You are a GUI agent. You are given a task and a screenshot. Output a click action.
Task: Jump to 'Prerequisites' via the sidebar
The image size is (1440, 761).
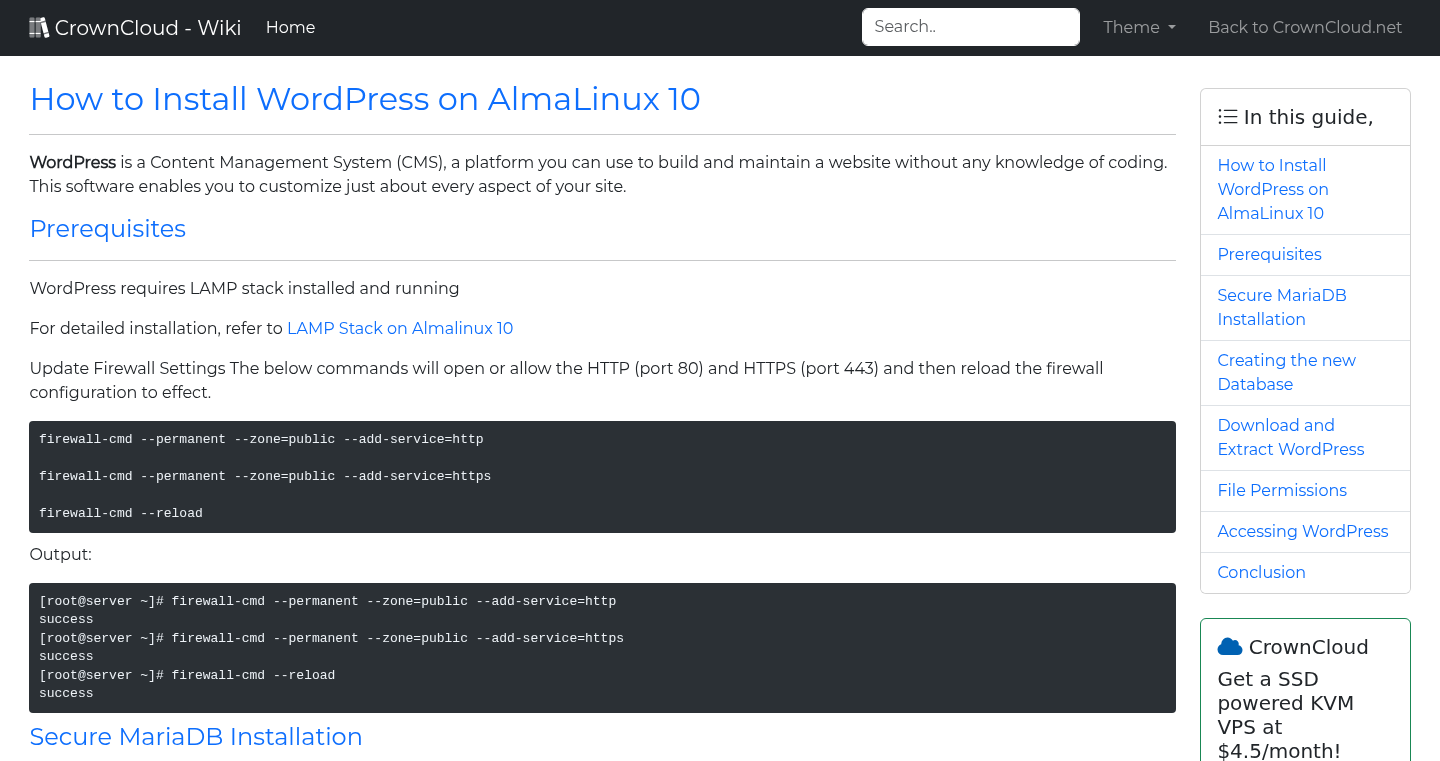1269,254
